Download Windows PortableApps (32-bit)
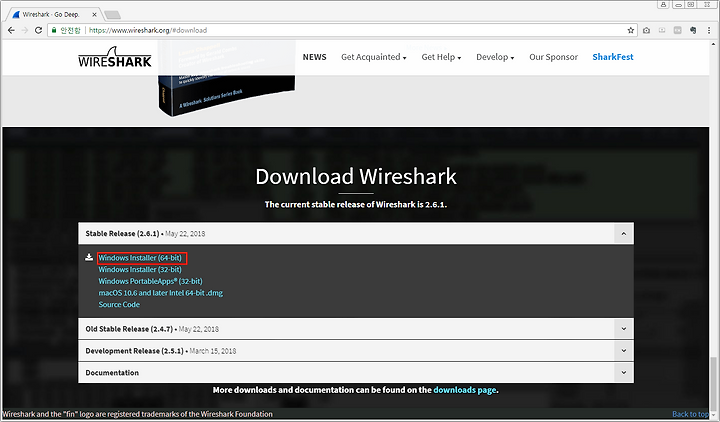The height and width of the screenshot is (422, 720). coord(151,281)
